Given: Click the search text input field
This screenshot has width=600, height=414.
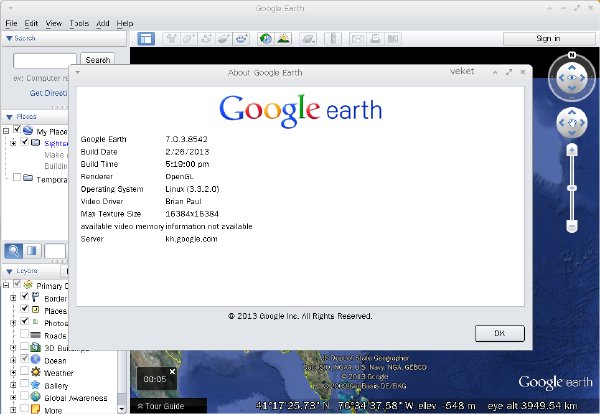Looking at the screenshot, I should pos(45,60).
